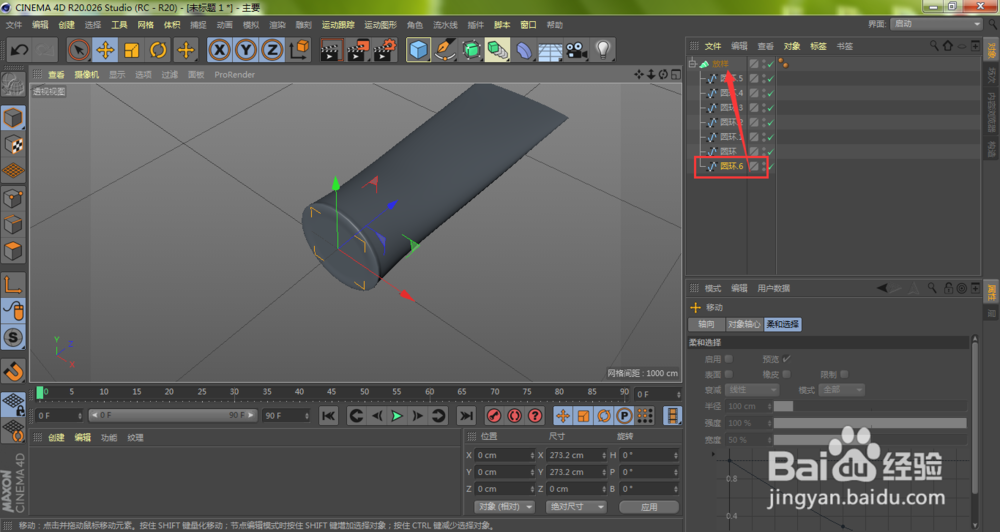Screen dimensions: 1000x532
Task: Open the 渲染 menu
Action: [x=277, y=25]
